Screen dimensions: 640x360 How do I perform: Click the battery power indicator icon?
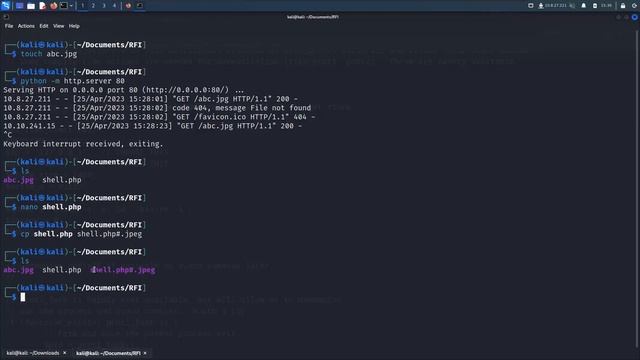click(595, 6)
